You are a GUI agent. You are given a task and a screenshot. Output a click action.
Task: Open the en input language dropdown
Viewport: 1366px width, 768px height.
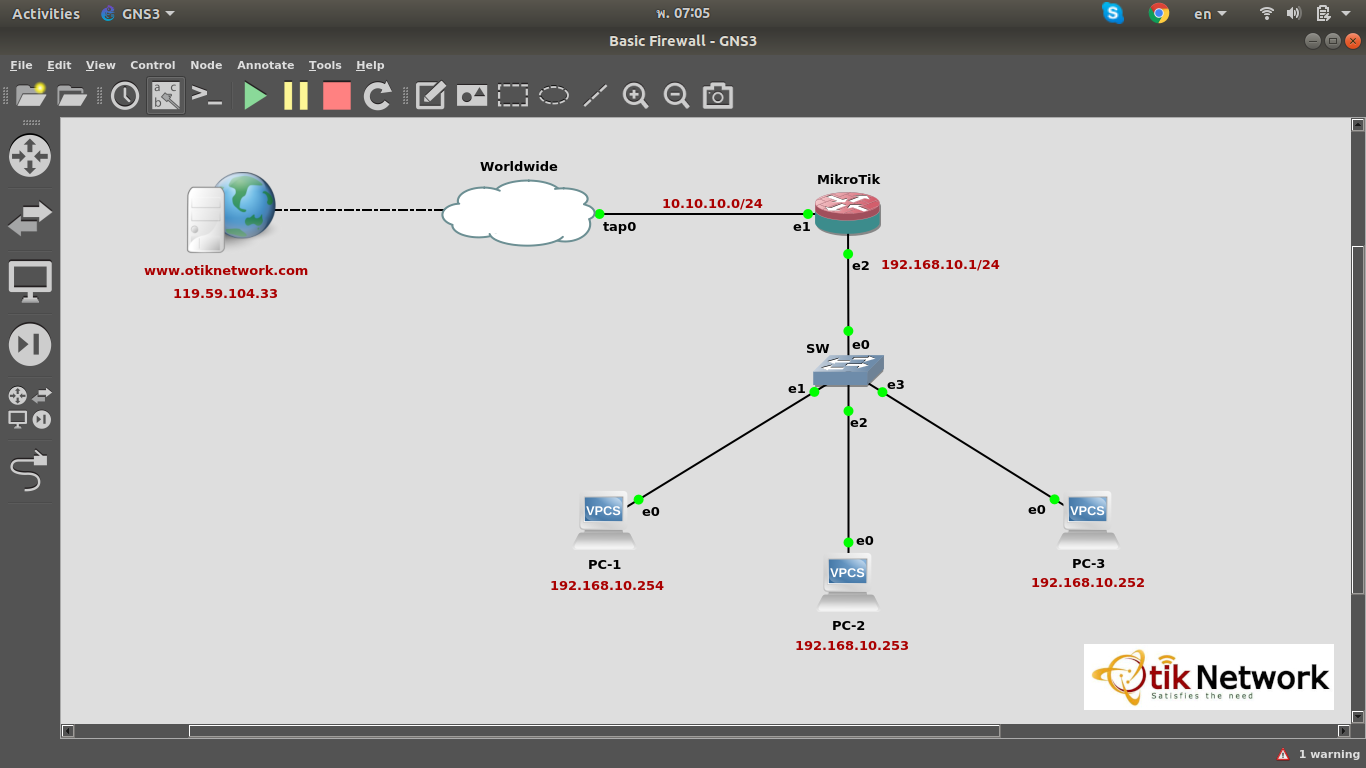[x=1210, y=14]
